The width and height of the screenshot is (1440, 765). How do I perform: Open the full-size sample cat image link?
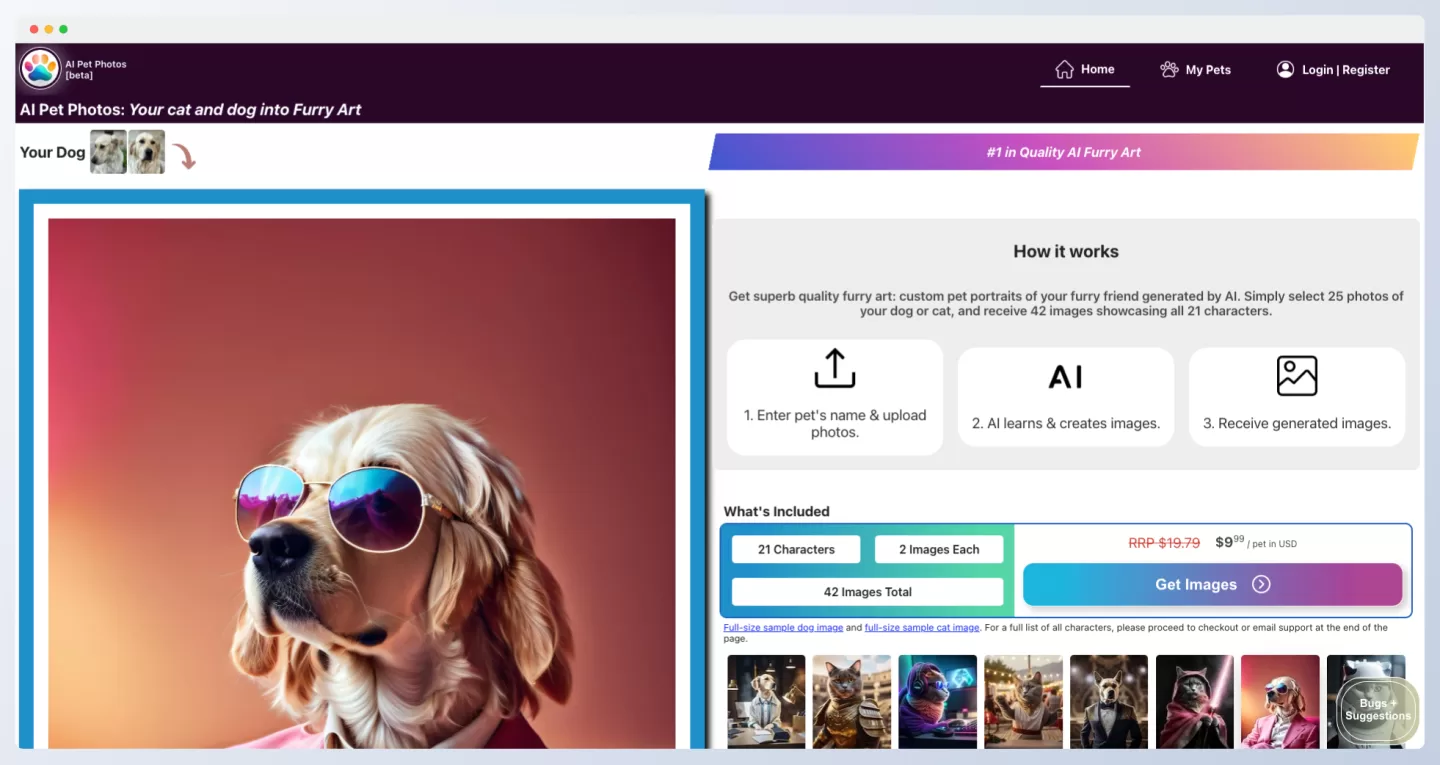(922, 628)
